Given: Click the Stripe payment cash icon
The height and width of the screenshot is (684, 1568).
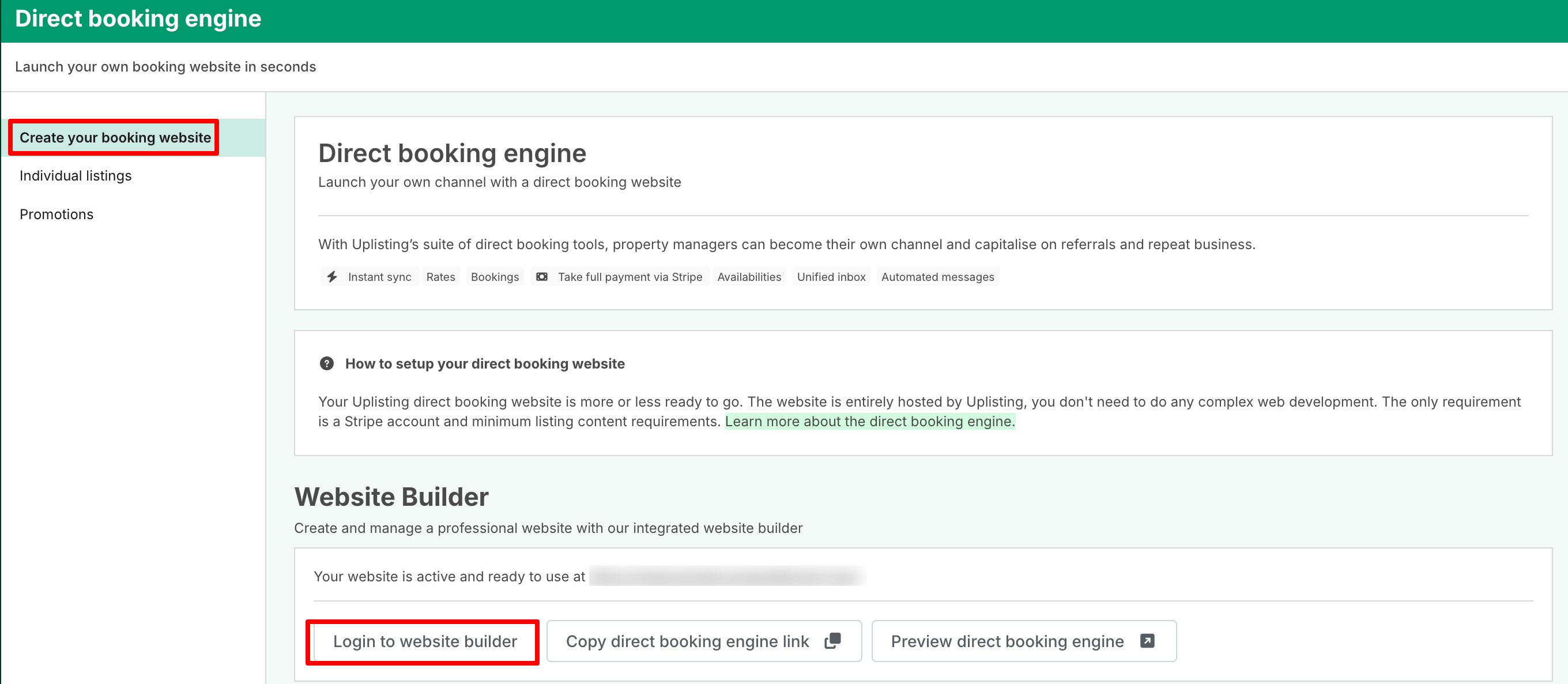Looking at the screenshot, I should tap(541, 276).
